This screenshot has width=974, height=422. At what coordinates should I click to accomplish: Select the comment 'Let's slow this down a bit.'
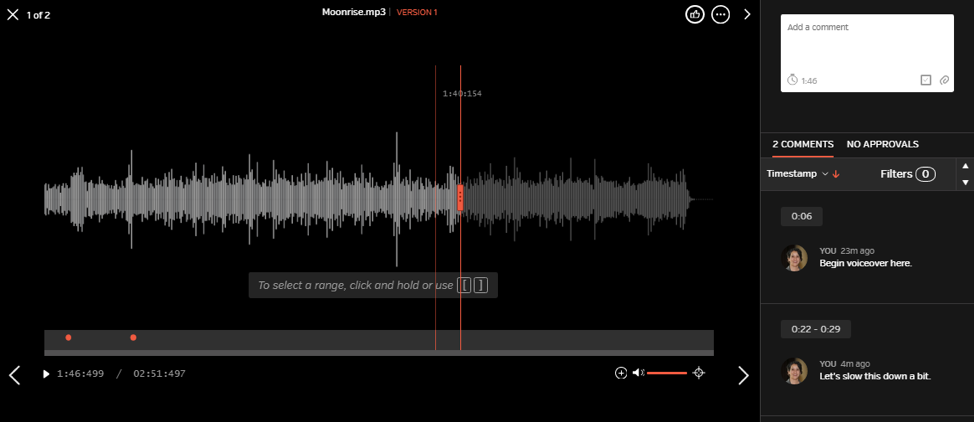(x=875, y=377)
